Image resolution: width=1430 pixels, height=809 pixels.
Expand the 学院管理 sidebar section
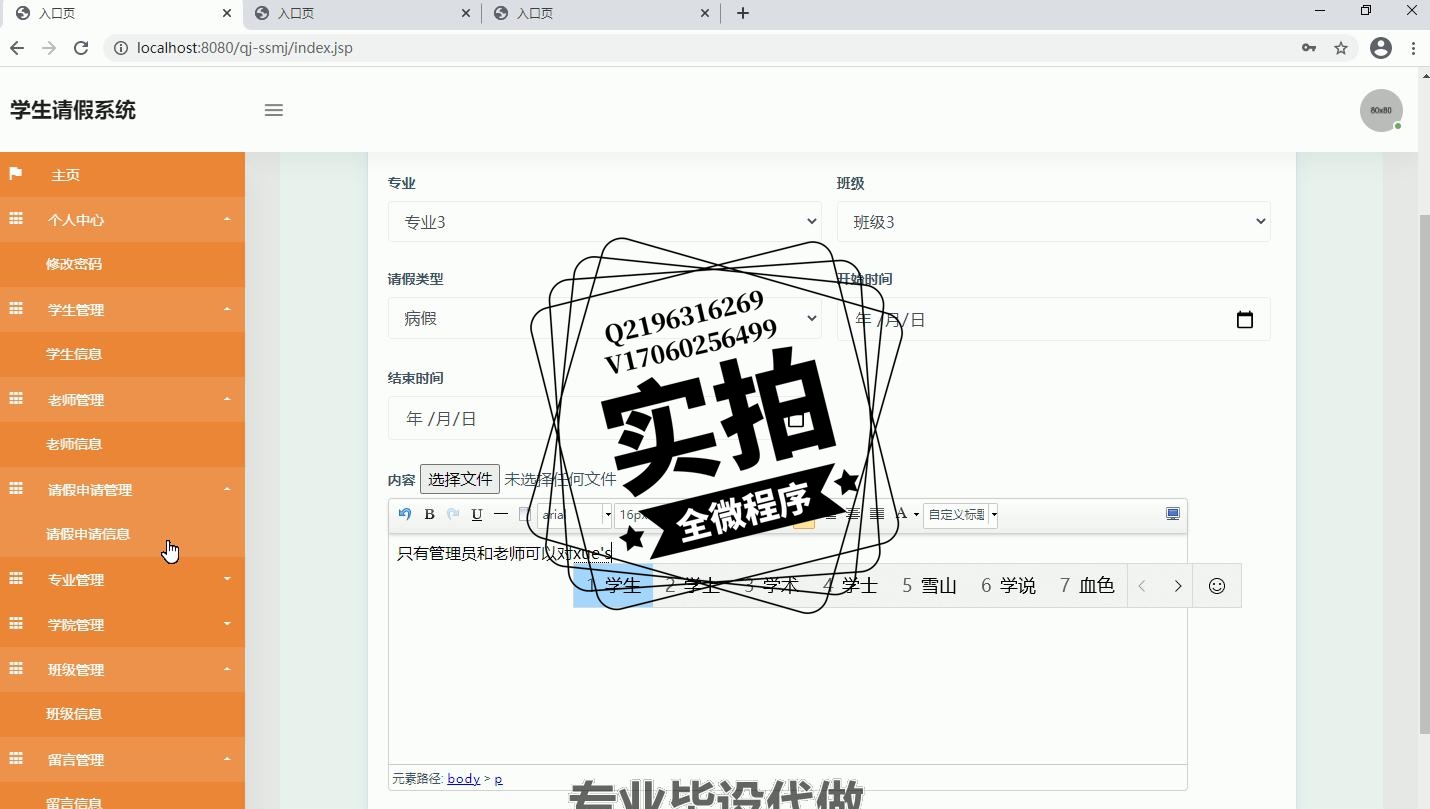tap(122, 625)
